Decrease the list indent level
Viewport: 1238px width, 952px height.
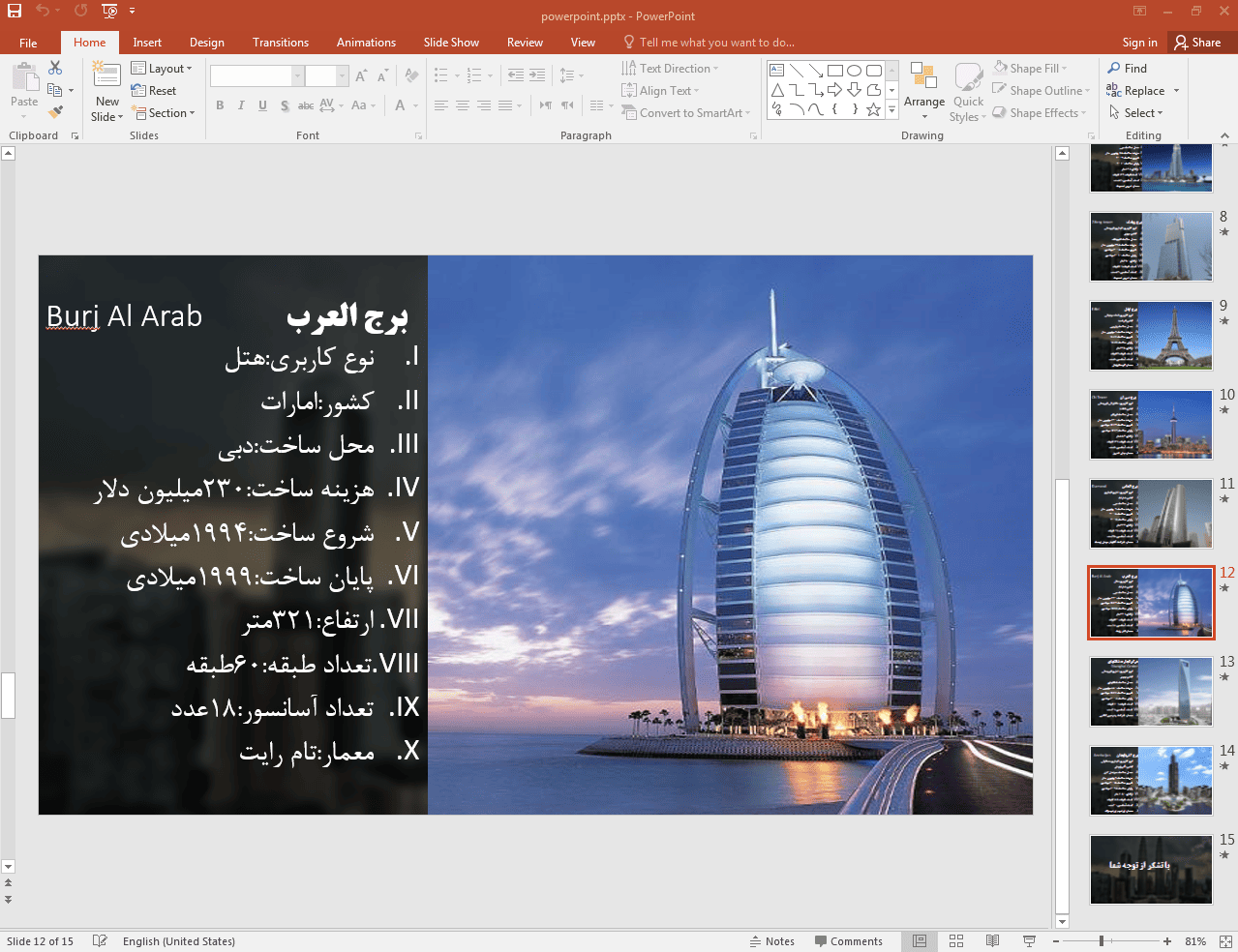click(516, 75)
